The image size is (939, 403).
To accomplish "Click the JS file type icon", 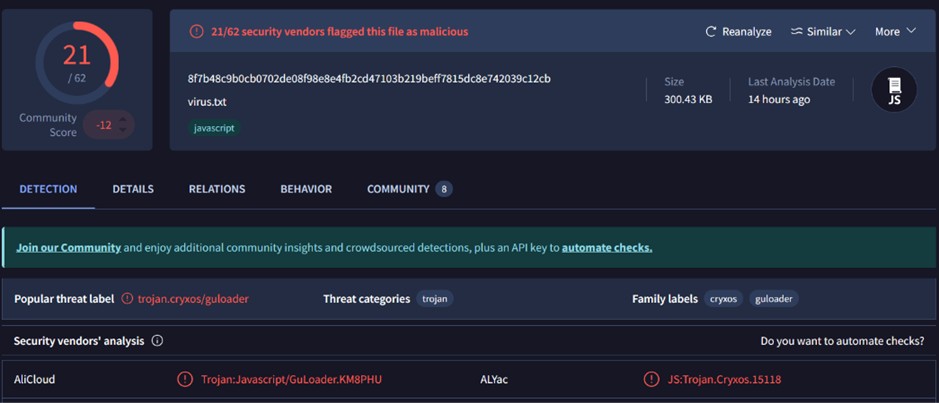I will point(893,90).
